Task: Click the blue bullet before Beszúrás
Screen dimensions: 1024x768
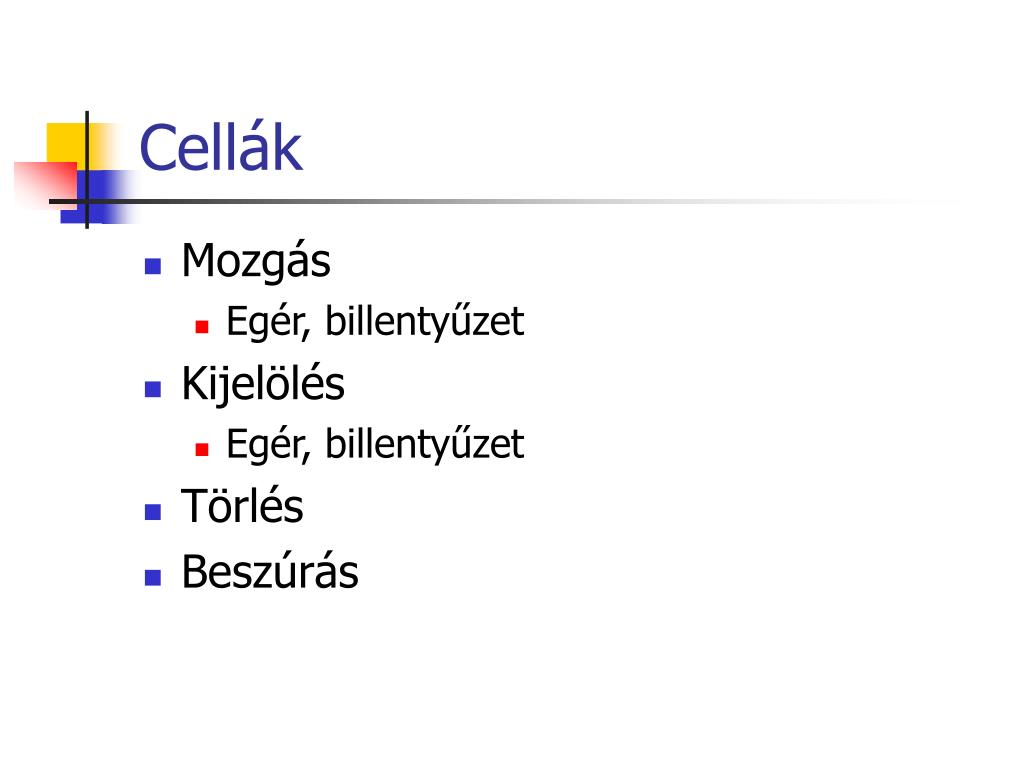Action: [153, 577]
